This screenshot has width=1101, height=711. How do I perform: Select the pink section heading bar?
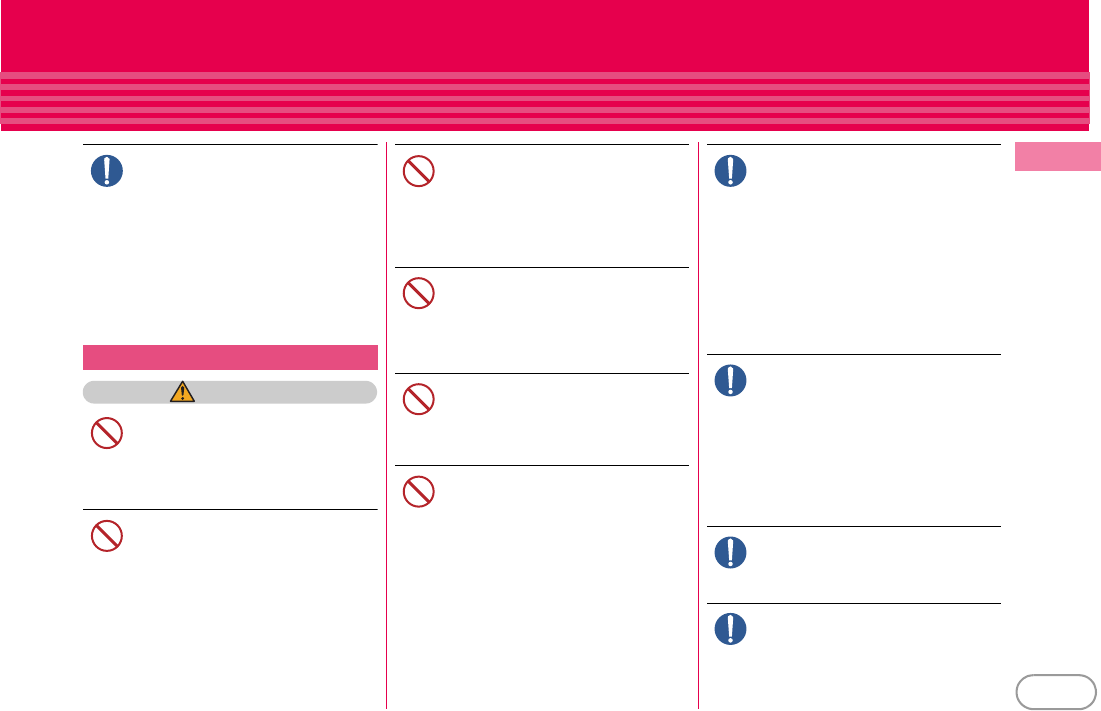230,357
